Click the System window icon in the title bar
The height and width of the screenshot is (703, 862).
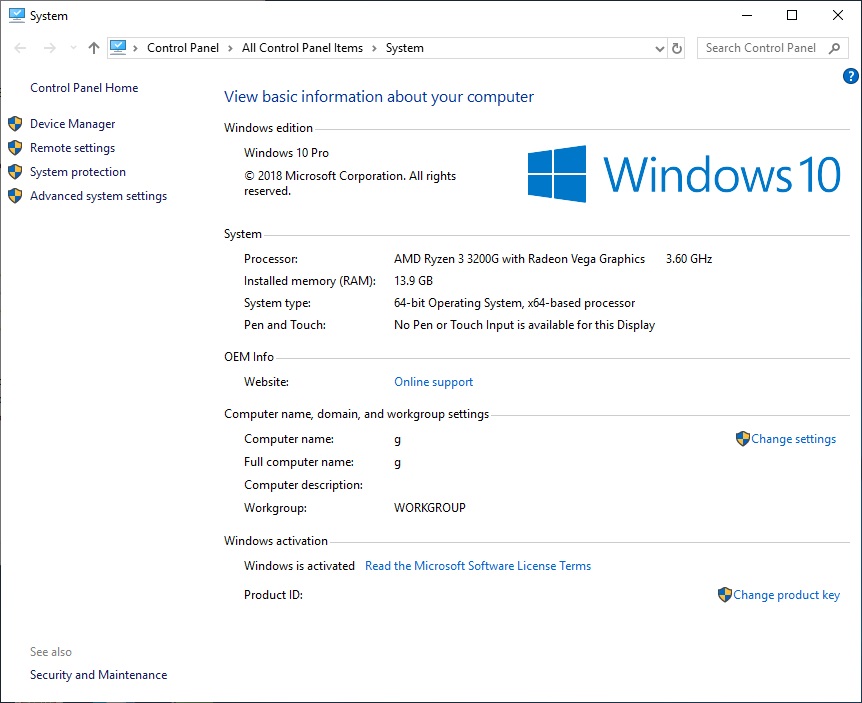17,15
